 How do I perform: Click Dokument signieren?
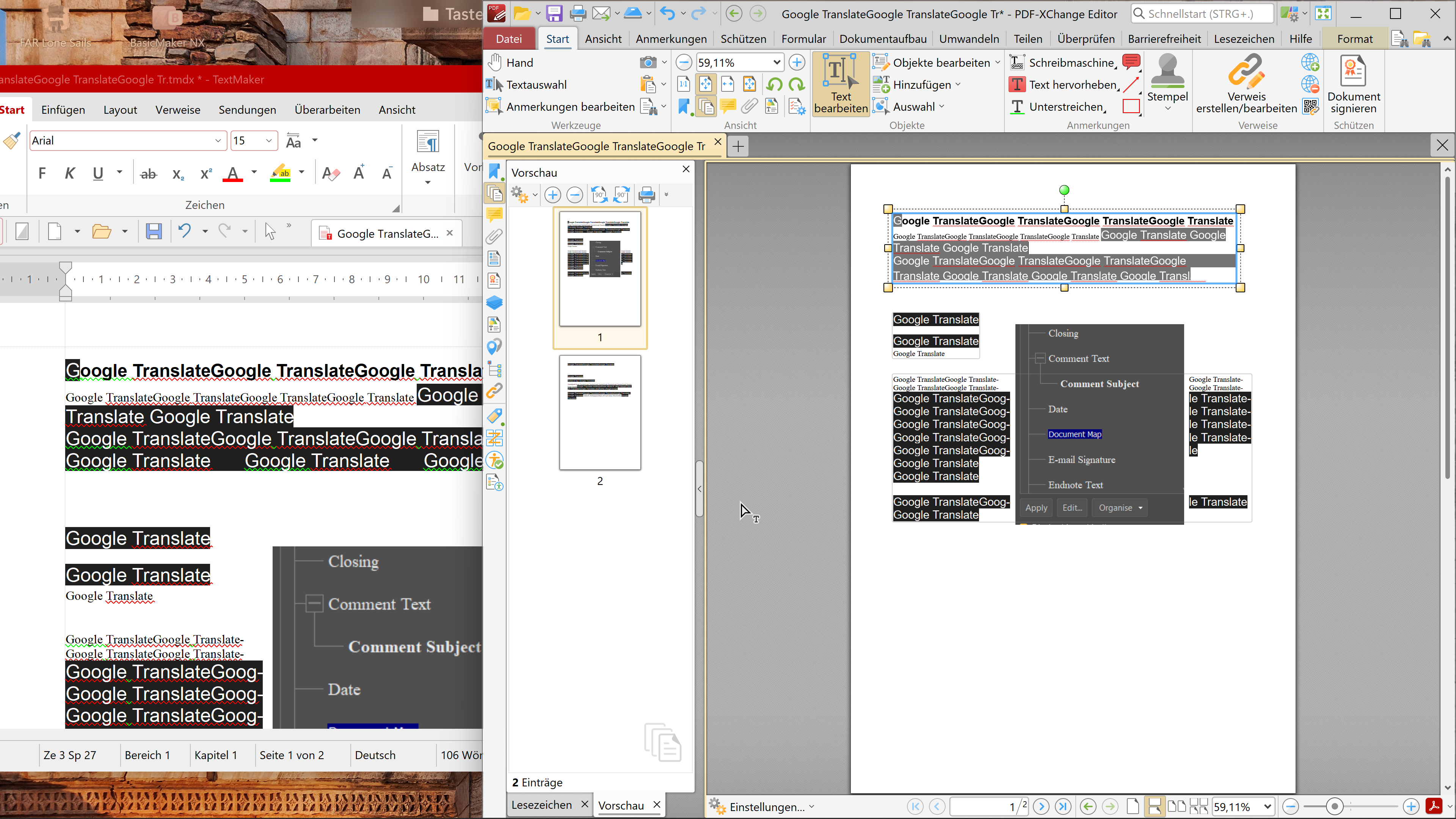coord(1353,84)
